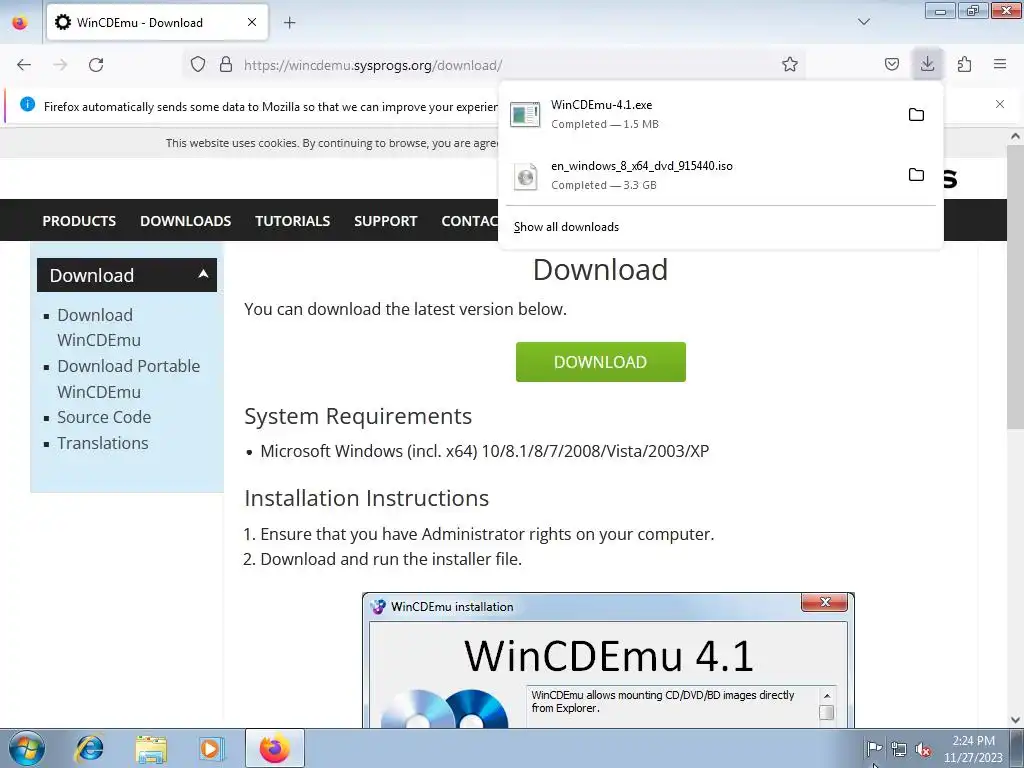Click the muted volume tray icon
Image resolution: width=1024 pixels, height=768 pixels.
point(923,749)
